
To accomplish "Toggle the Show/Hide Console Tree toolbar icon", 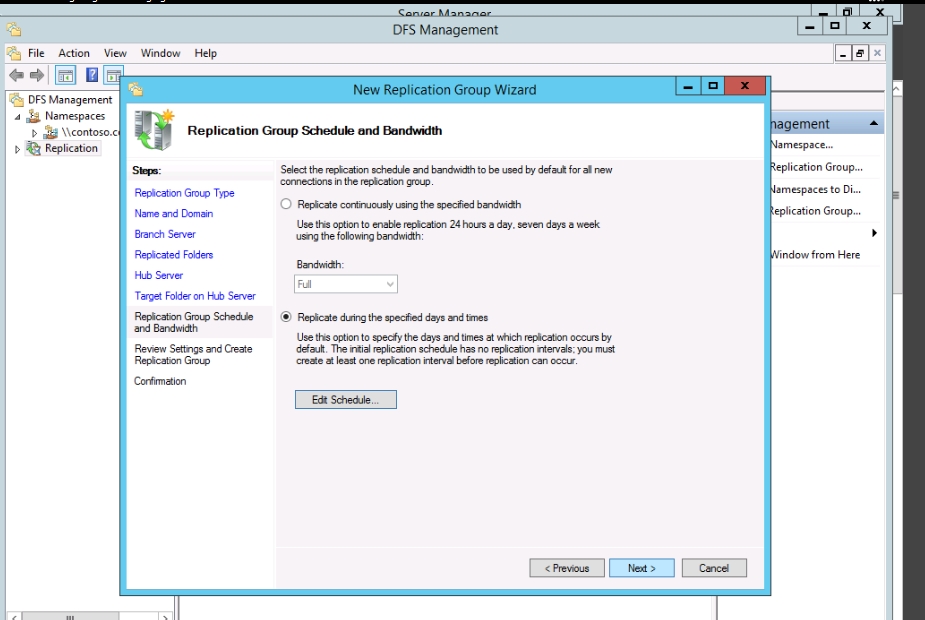I will pos(65,75).
